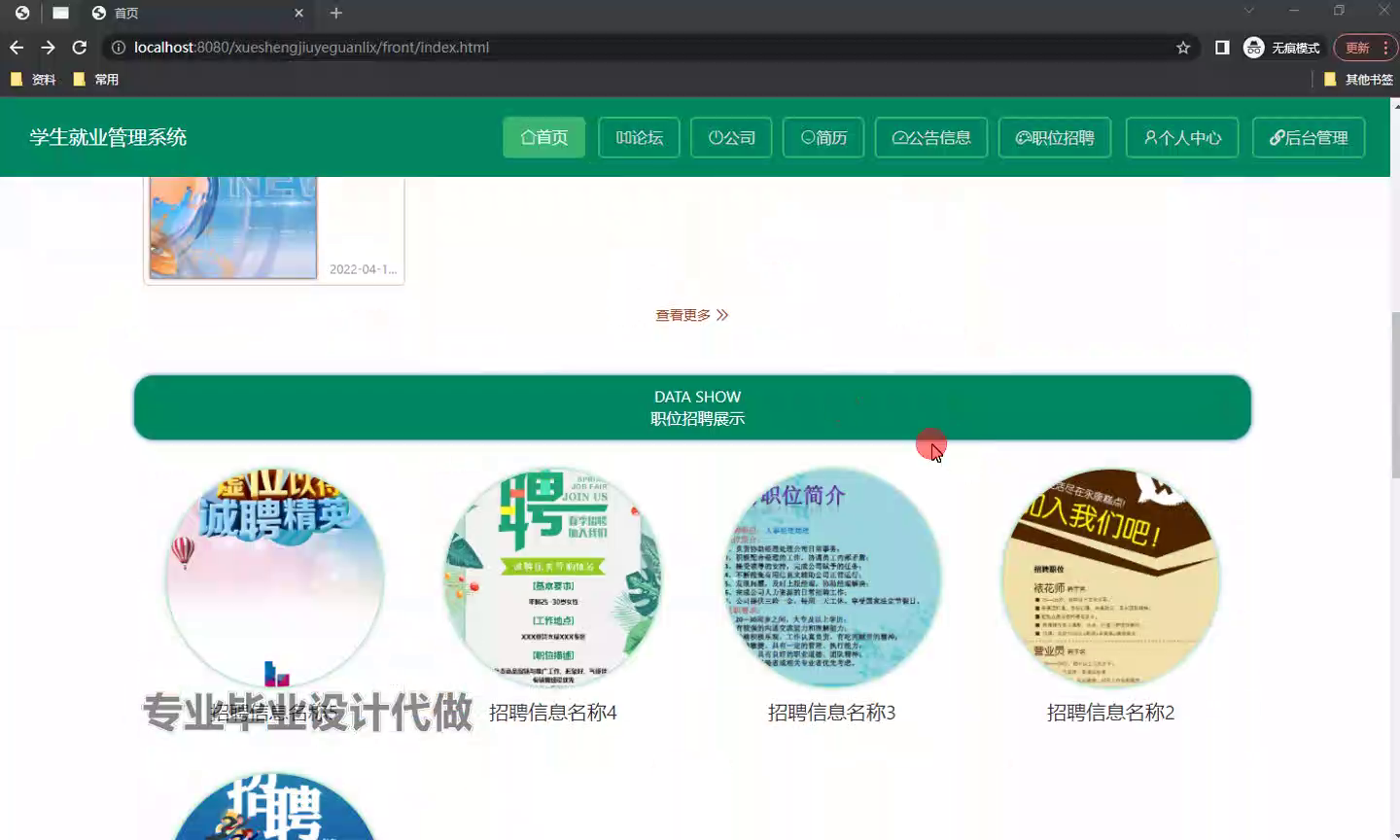Open the 个人中心 navigation item

(x=1182, y=137)
